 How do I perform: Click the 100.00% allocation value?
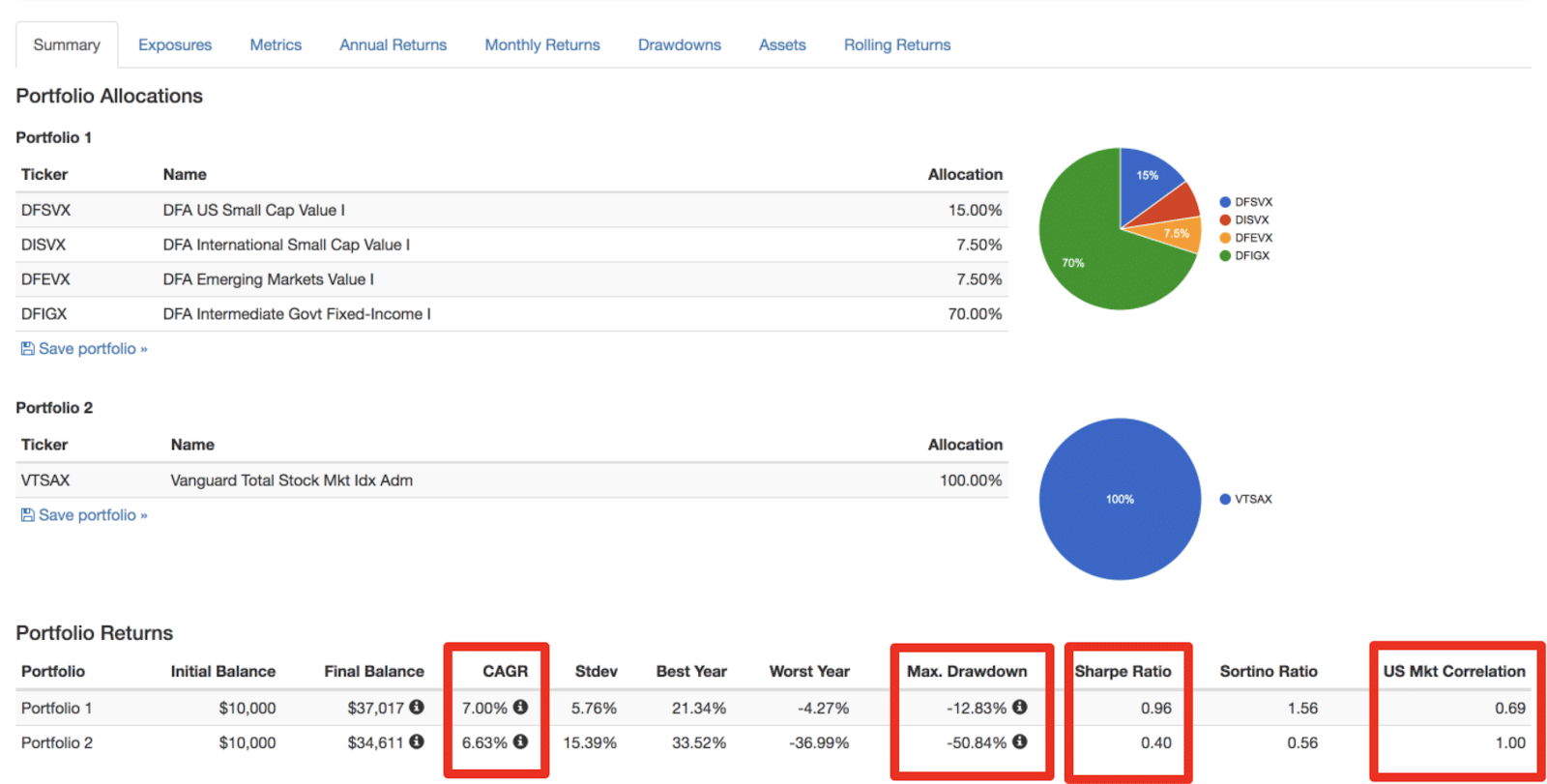(x=971, y=480)
